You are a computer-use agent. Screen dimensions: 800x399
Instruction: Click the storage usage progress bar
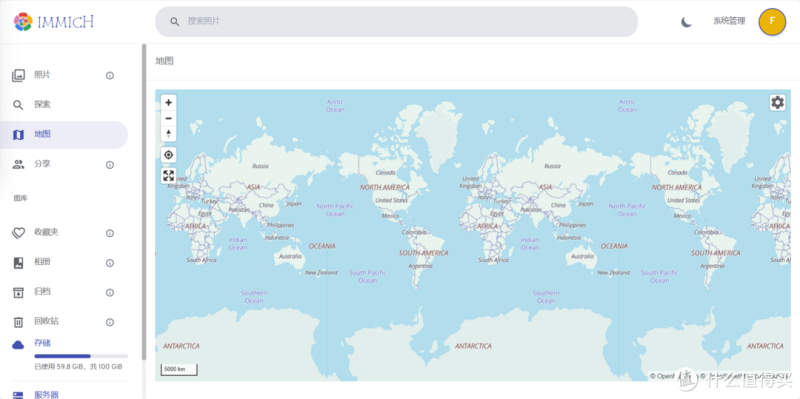click(81, 356)
